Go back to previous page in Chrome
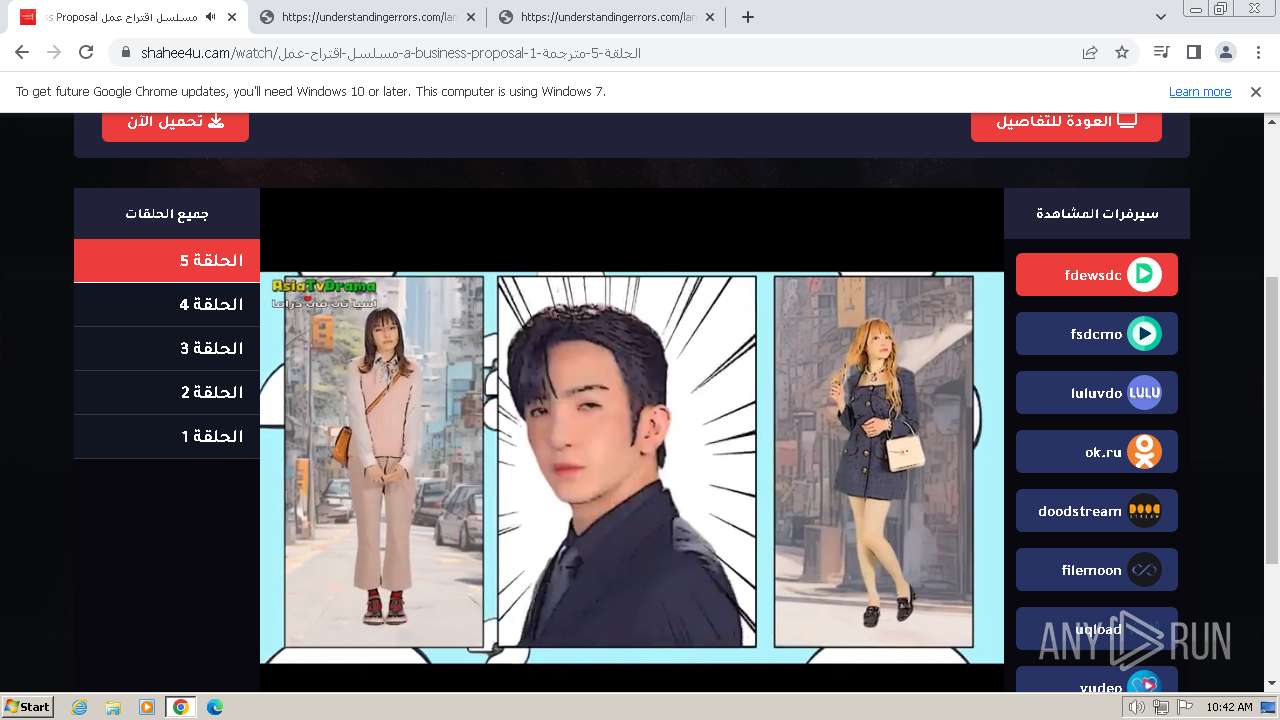This screenshot has width=1280, height=720. (x=22, y=52)
